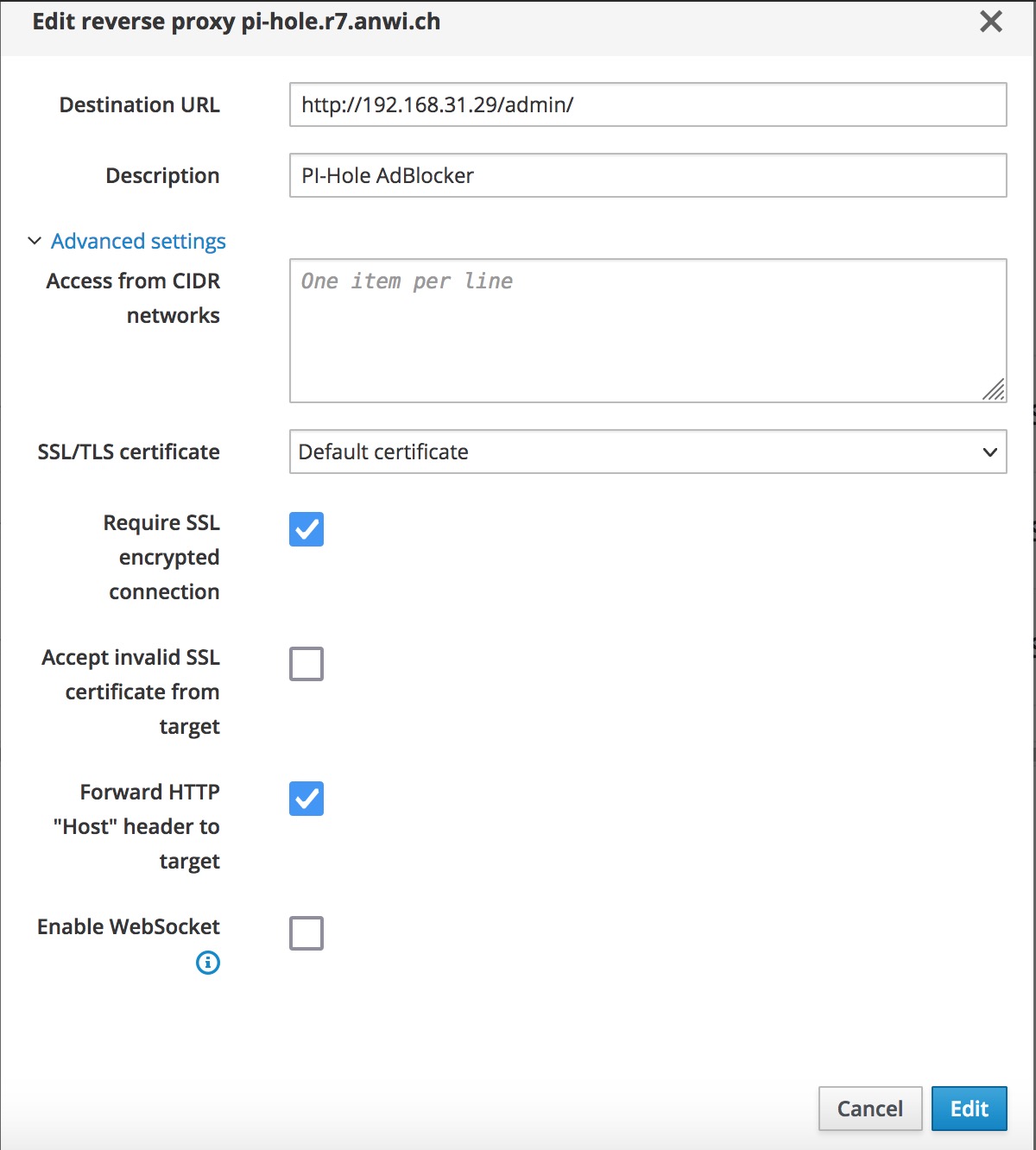Collapse the Advanced settings chevron
1036x1150 pixels.
[x=35, y=241]
